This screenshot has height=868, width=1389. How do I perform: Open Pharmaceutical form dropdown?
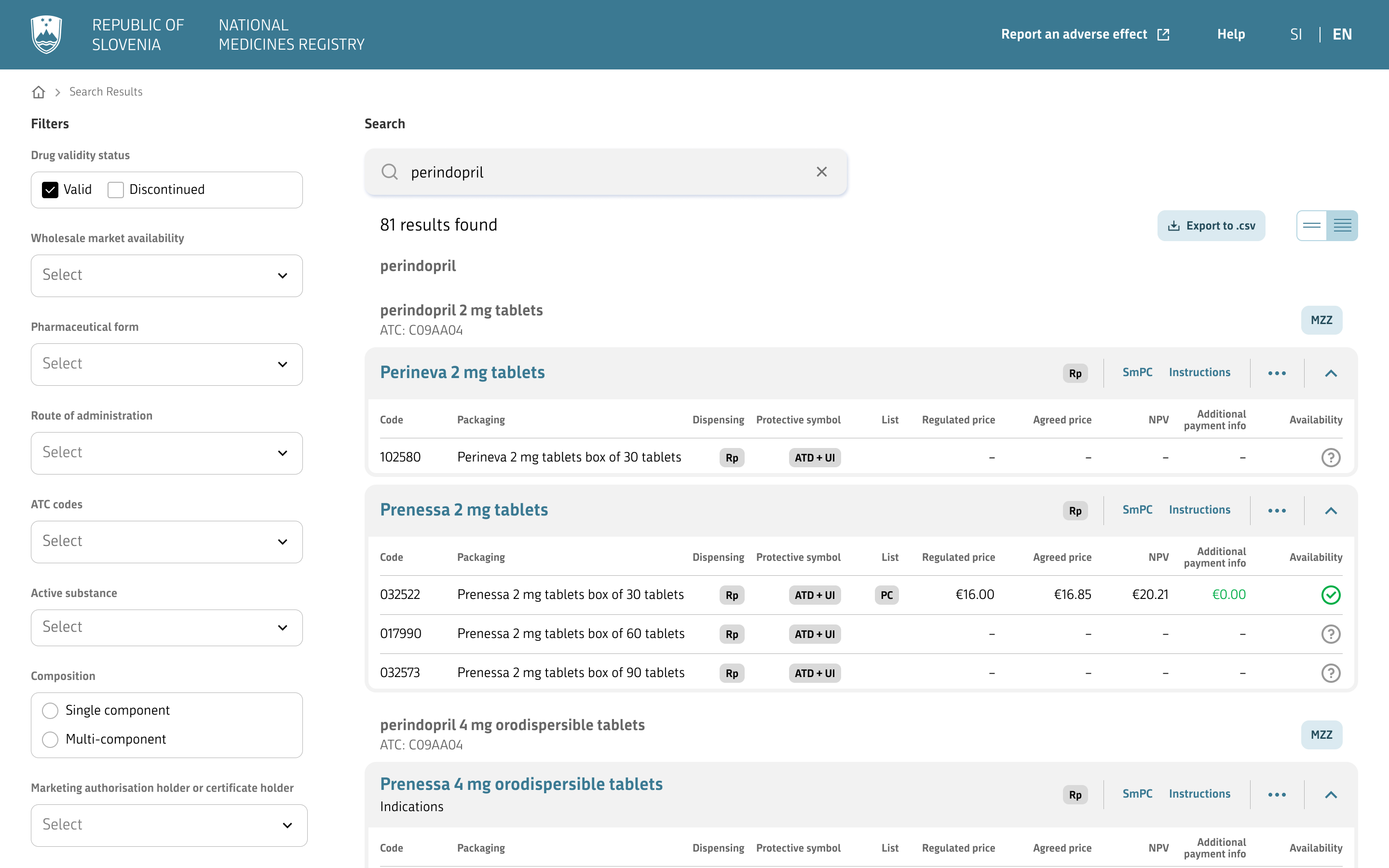pyautogui.click(x=166, y=365)
